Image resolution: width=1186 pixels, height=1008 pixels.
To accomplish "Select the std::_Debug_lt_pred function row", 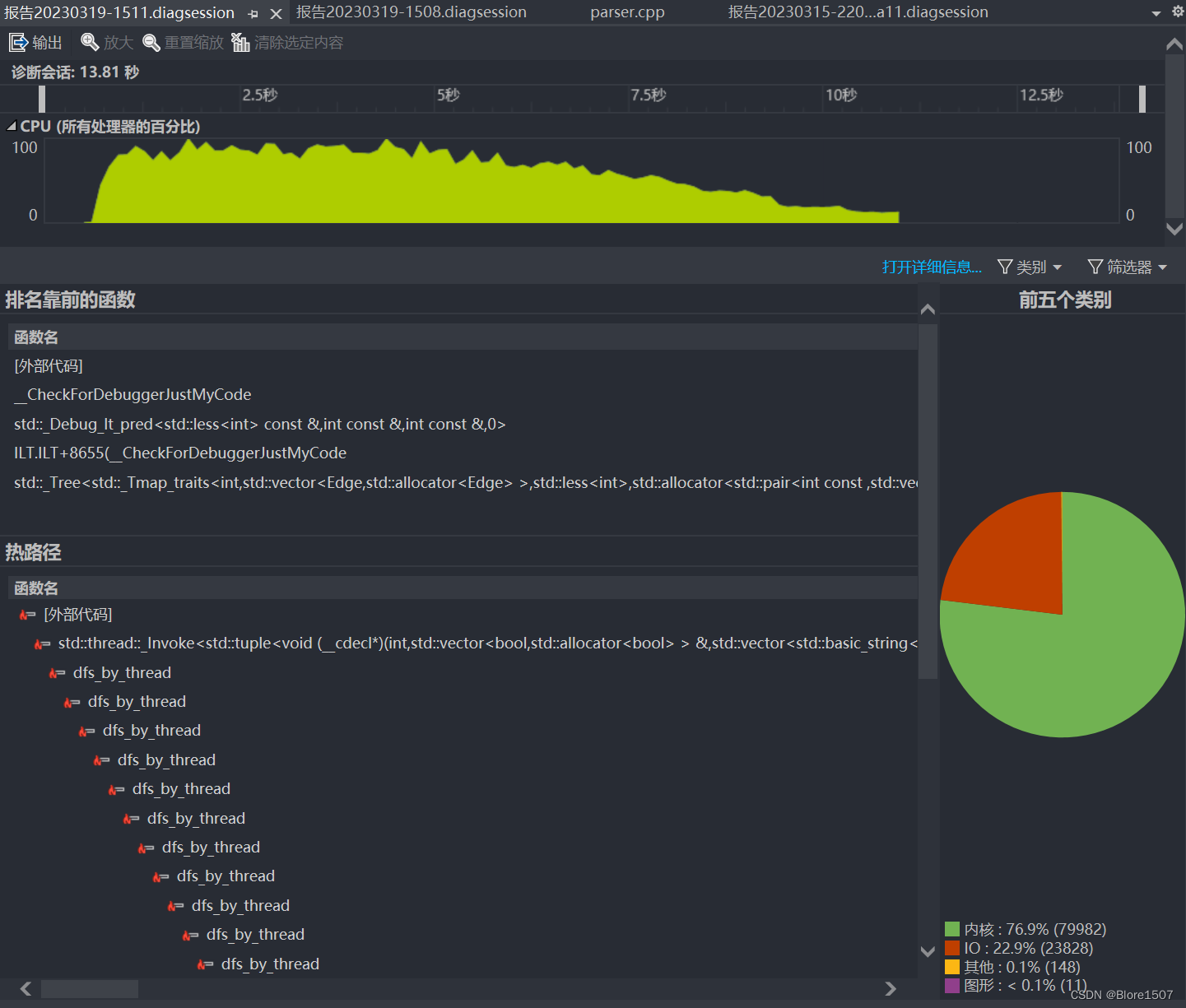I will 463,425.
